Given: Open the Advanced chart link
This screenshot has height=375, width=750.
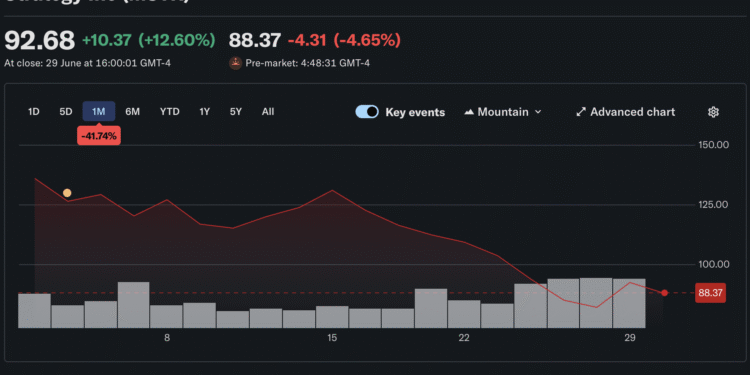Looking at the screenshot, I should click(626, 112).
